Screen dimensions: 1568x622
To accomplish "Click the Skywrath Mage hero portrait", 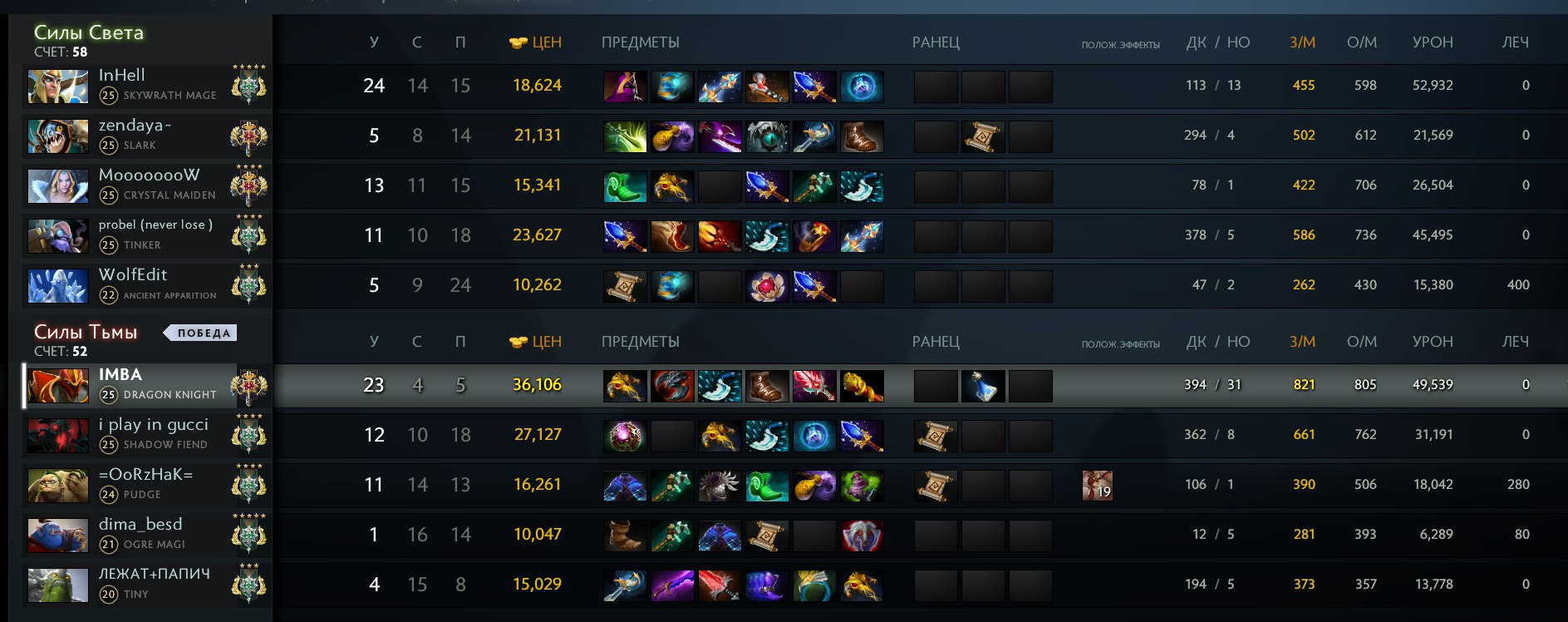I will point(58,86).
